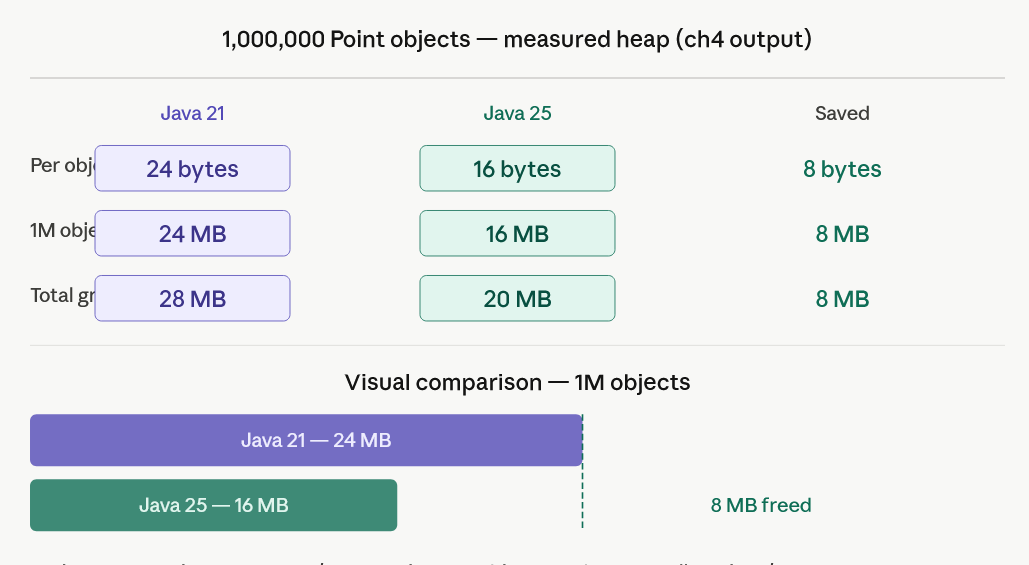Click the 'Visual comparison — 1M objects' heading
The width and height of the screenshot is (1029, 565).
517,383
